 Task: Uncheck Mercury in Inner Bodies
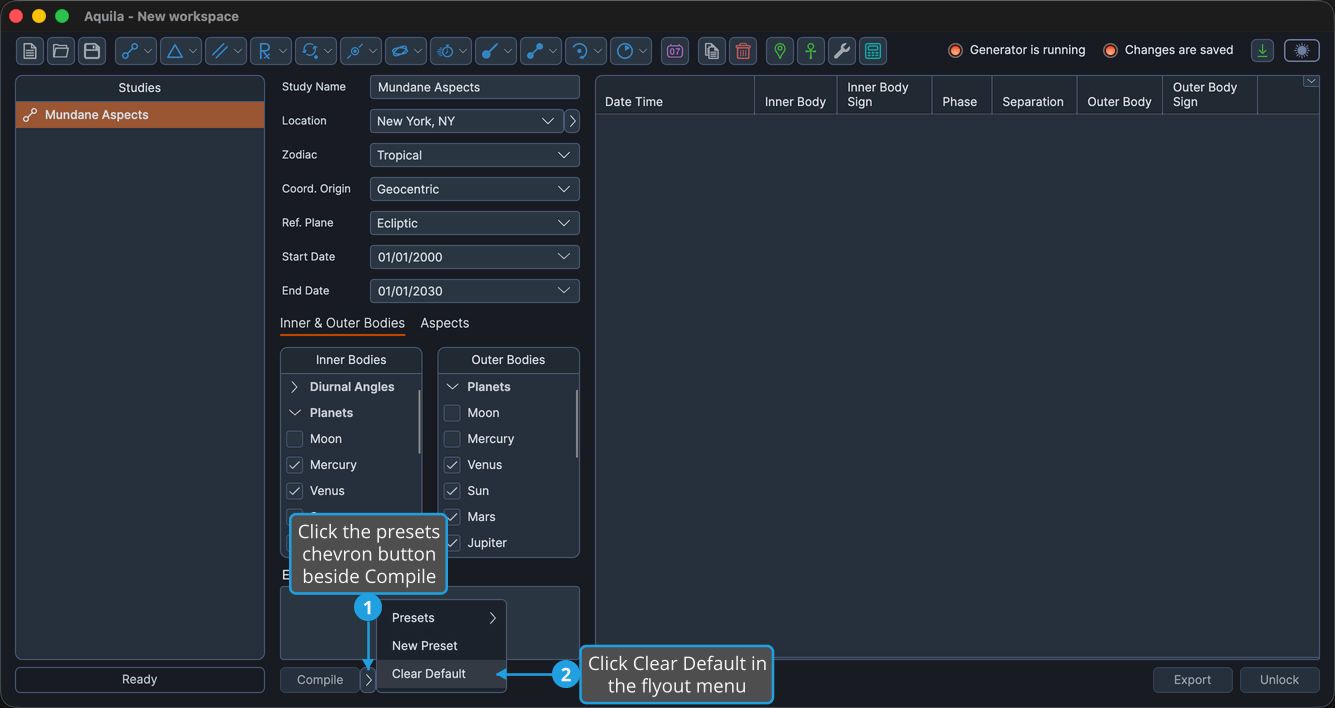(x=295, y=465)
